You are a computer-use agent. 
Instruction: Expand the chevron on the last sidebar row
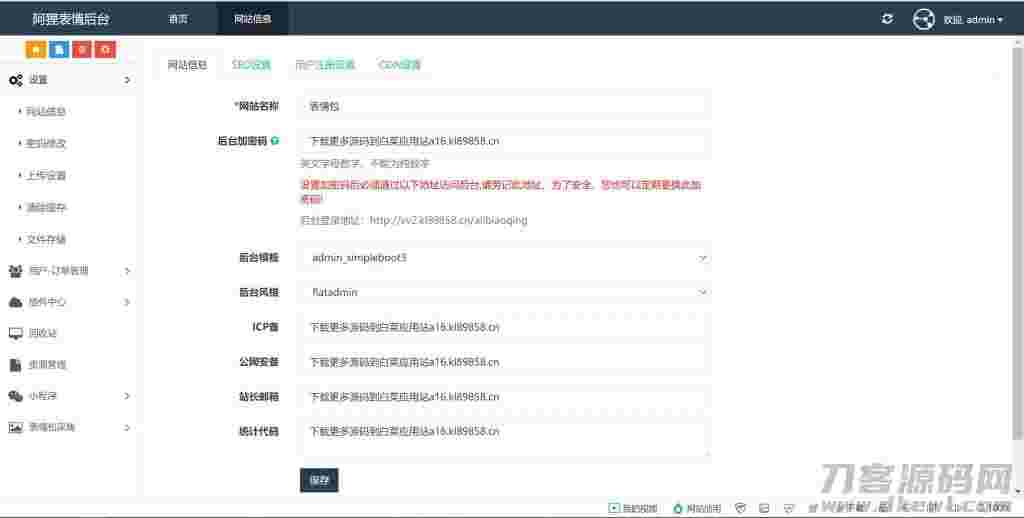pyautogui.click(x=127, y=427)
